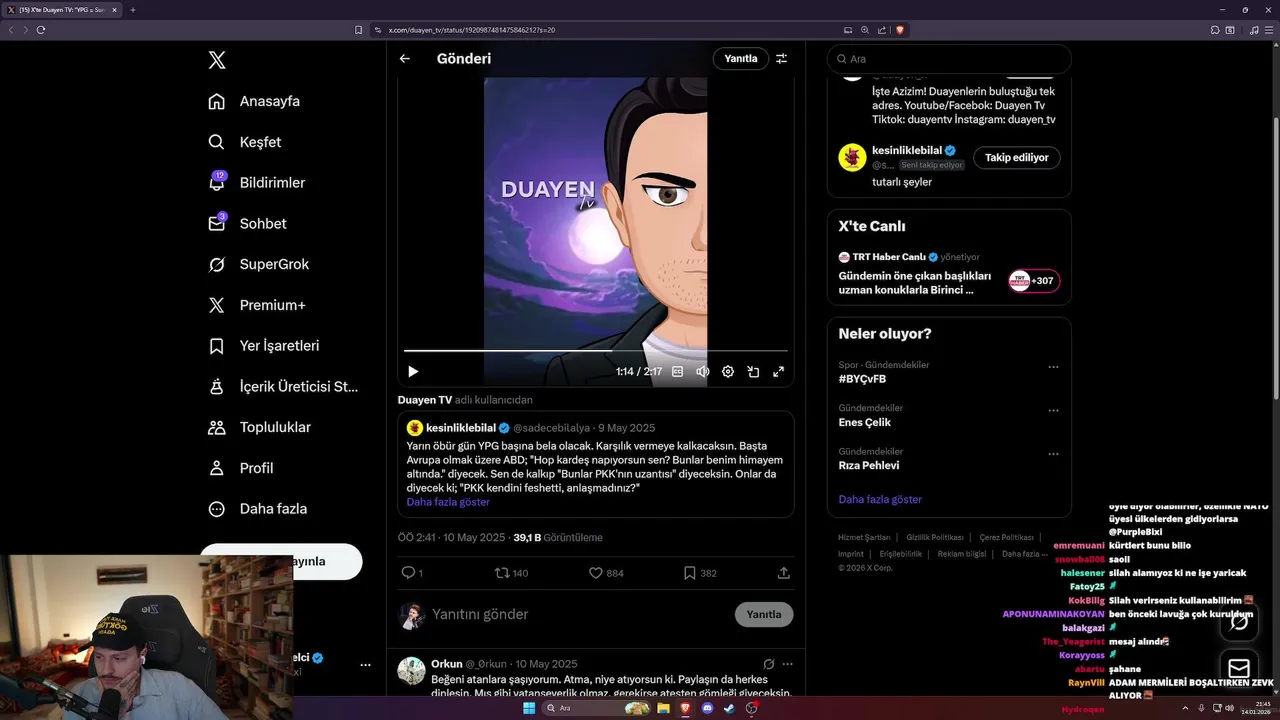Click reply icon with 1 comment
The image size is (1280, 720).
coord(412,573)
